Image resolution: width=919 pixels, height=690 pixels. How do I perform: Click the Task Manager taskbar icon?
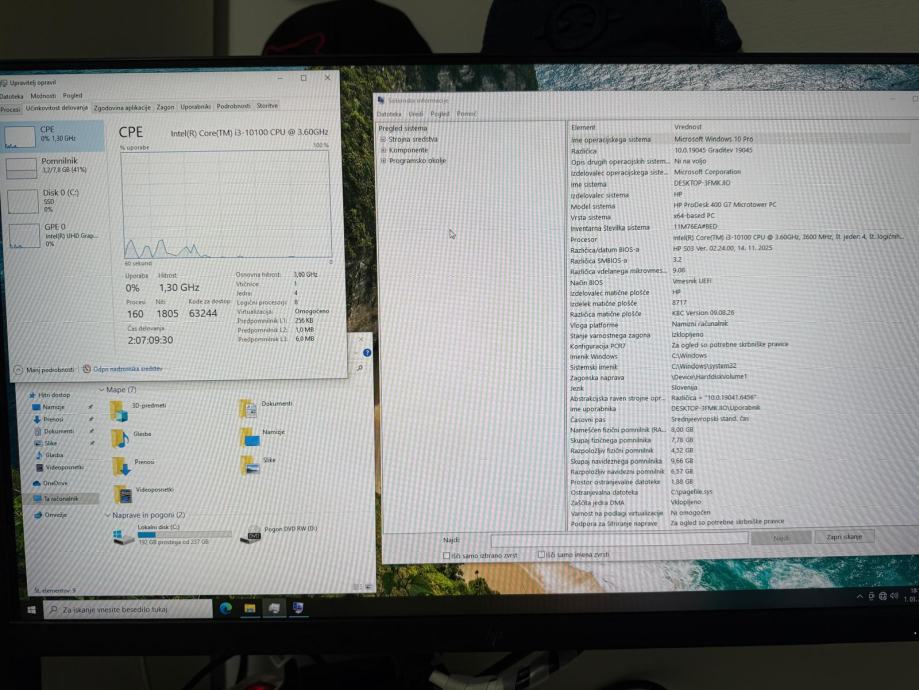tap(274, 609)
